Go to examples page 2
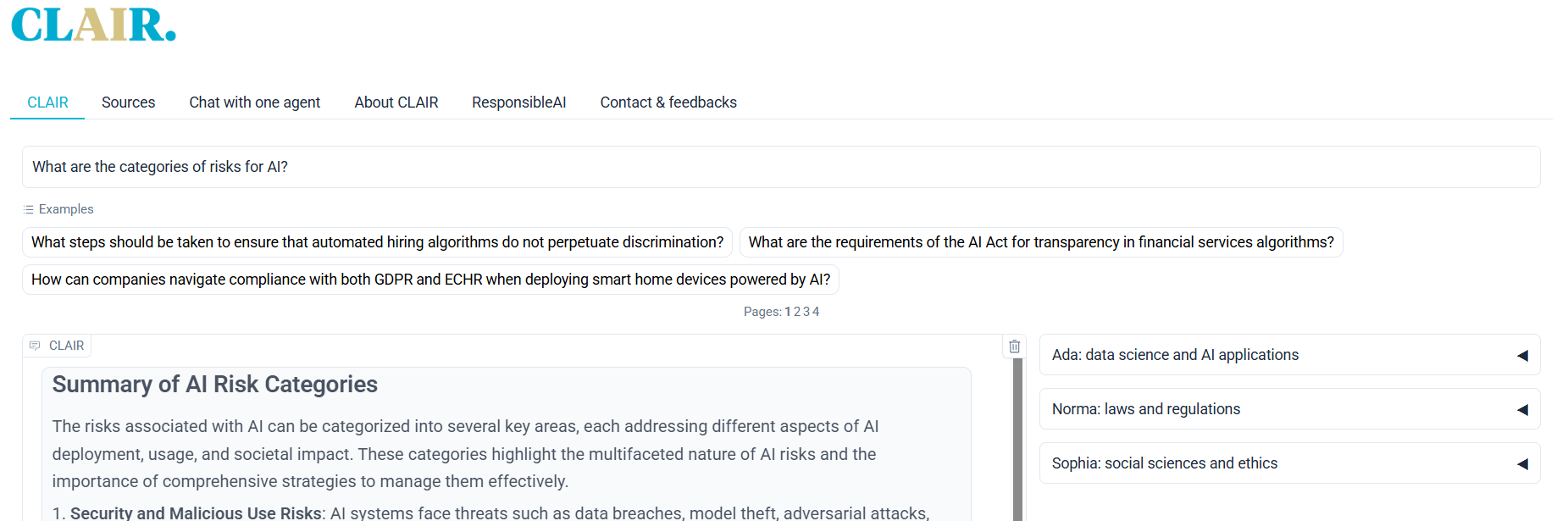 797,312
